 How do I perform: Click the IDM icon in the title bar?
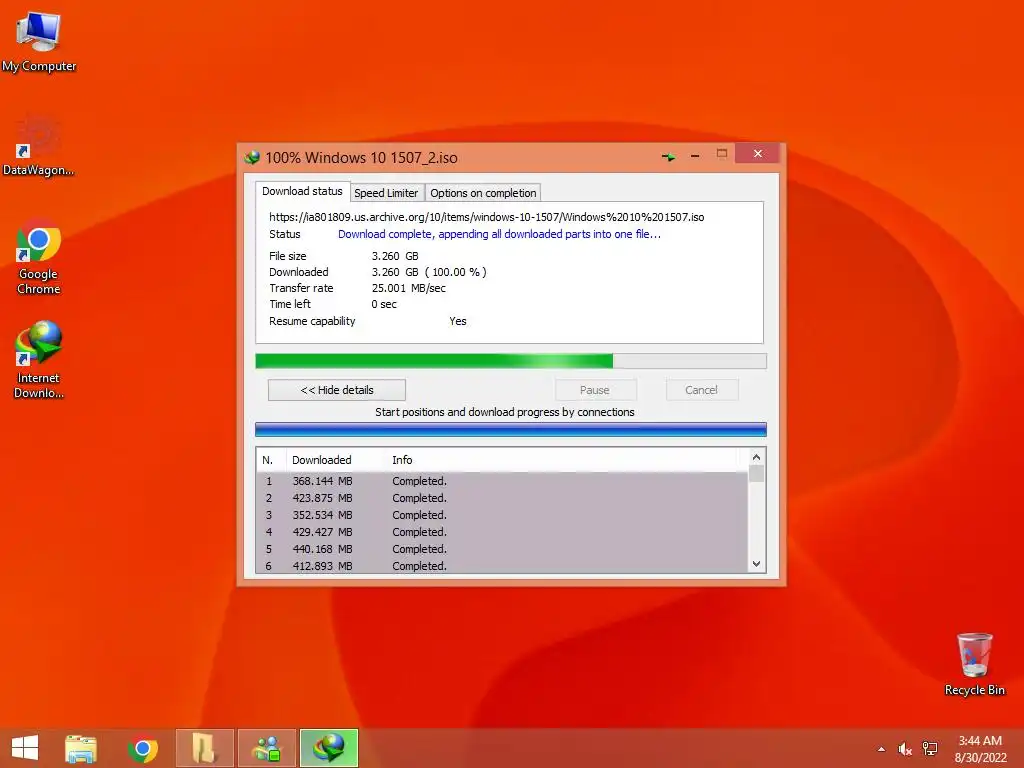(x=252, y=157)
